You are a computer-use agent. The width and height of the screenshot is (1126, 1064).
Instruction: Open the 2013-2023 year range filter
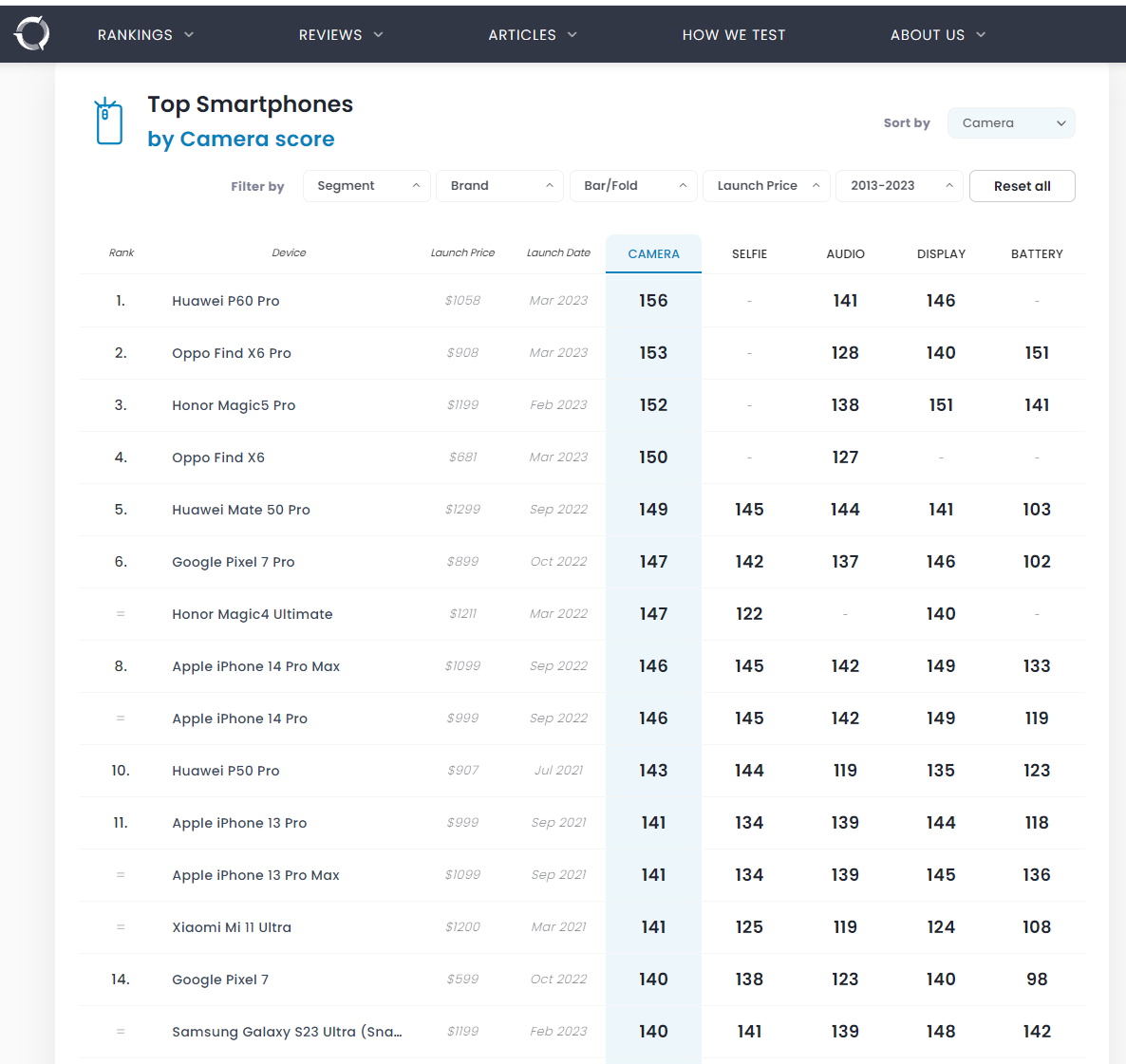coord(900,186)
